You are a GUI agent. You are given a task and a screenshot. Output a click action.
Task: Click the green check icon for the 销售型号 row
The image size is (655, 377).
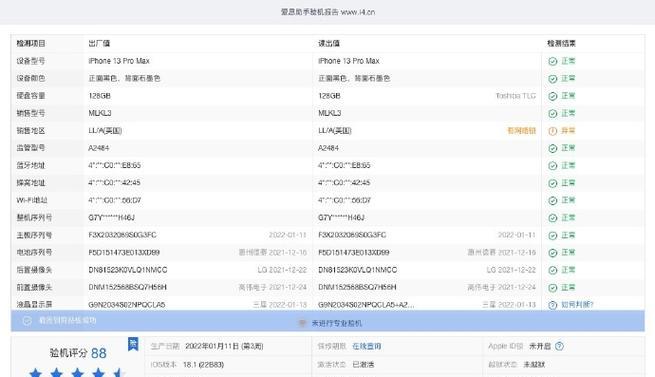coord(553,113)
